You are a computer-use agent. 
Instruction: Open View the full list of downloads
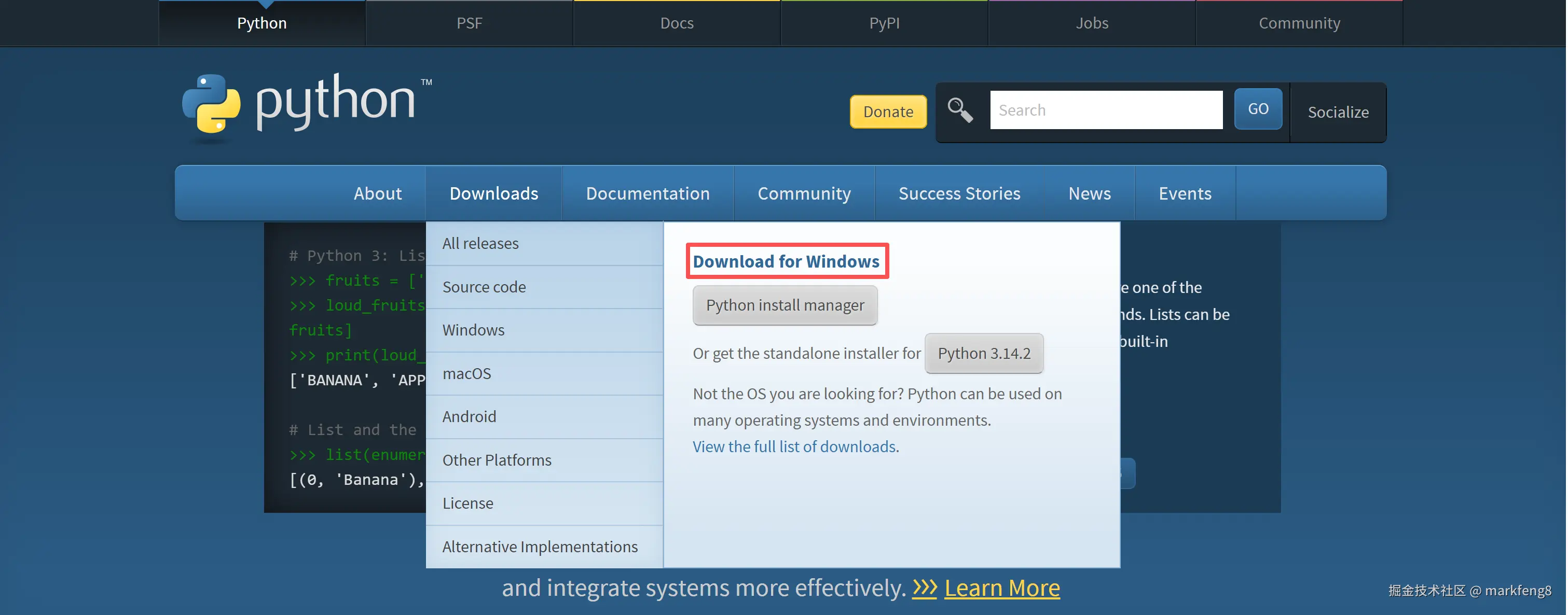pos(794,446)
